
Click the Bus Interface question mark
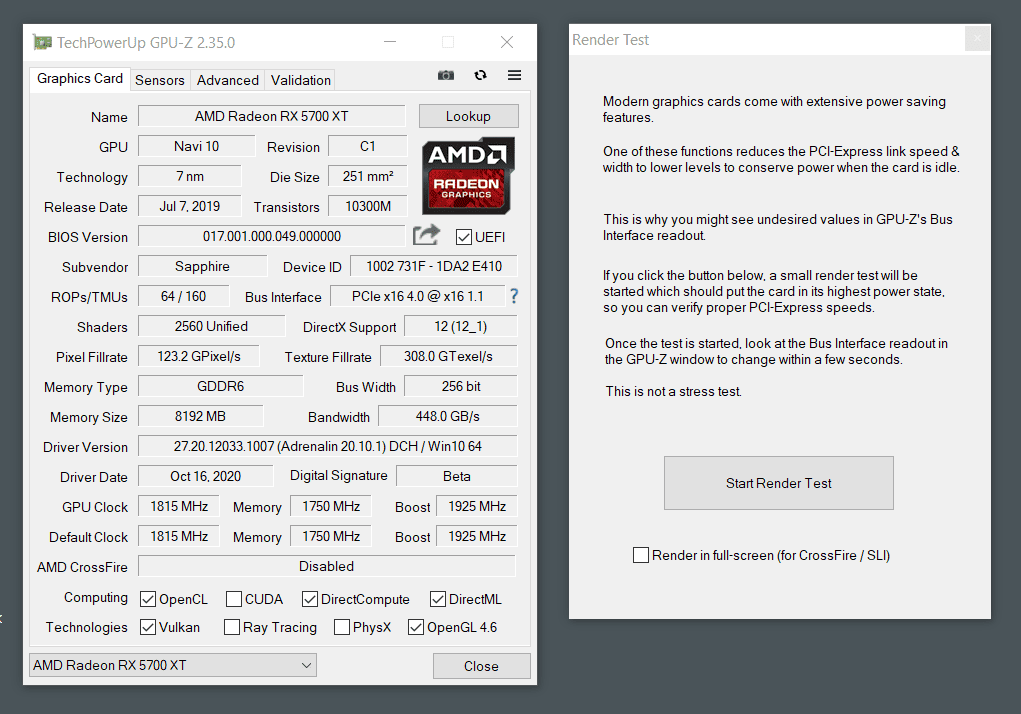coord(514,296)
